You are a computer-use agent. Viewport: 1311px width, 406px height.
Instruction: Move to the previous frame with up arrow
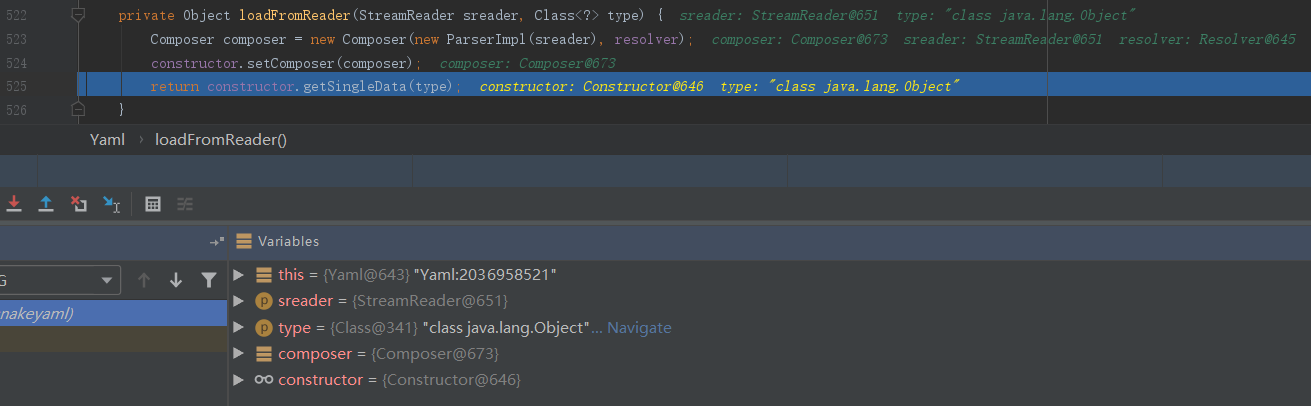(x=144, y=280)
